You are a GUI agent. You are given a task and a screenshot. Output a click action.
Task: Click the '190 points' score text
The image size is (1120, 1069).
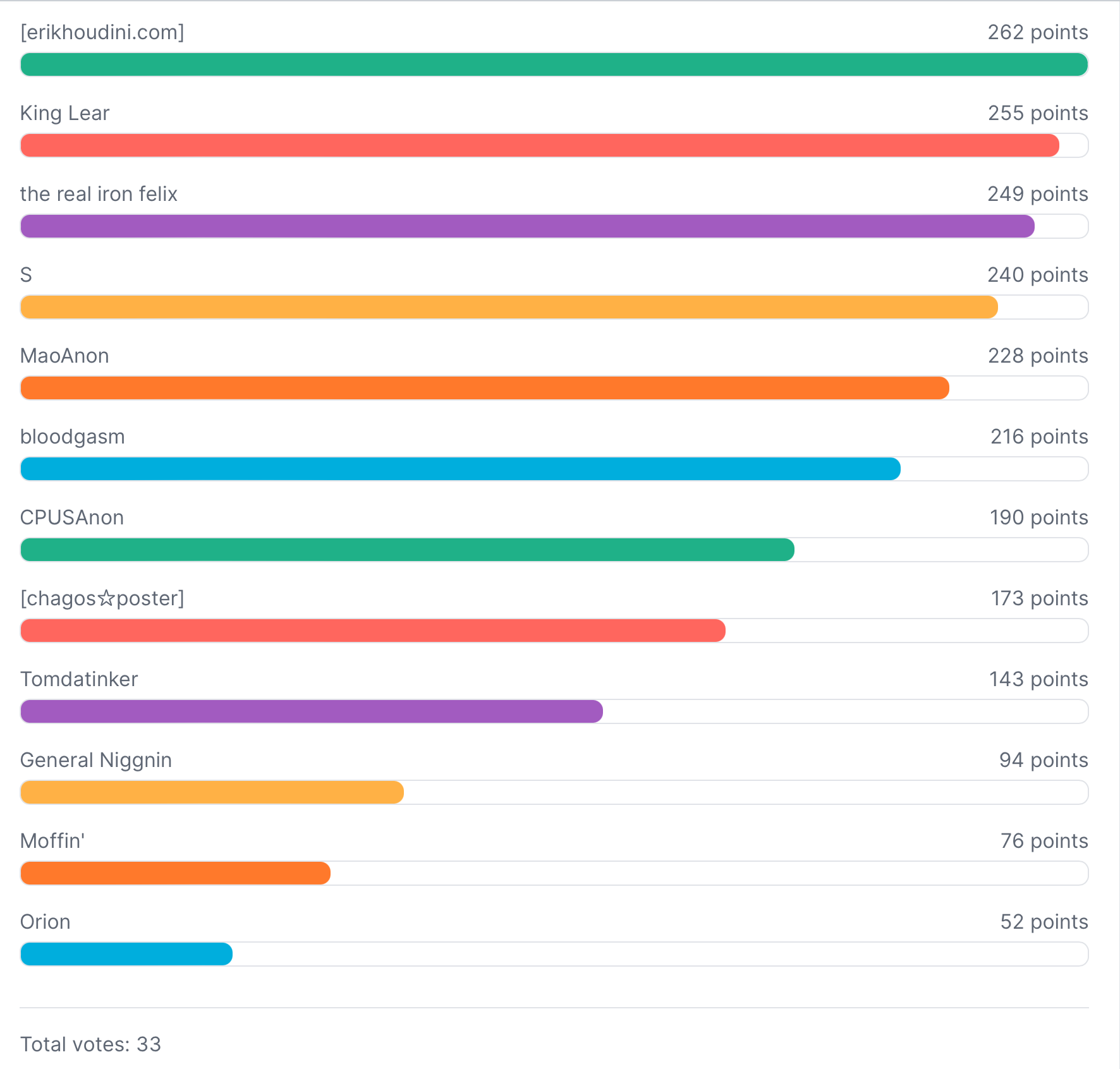click(1038, 517)
